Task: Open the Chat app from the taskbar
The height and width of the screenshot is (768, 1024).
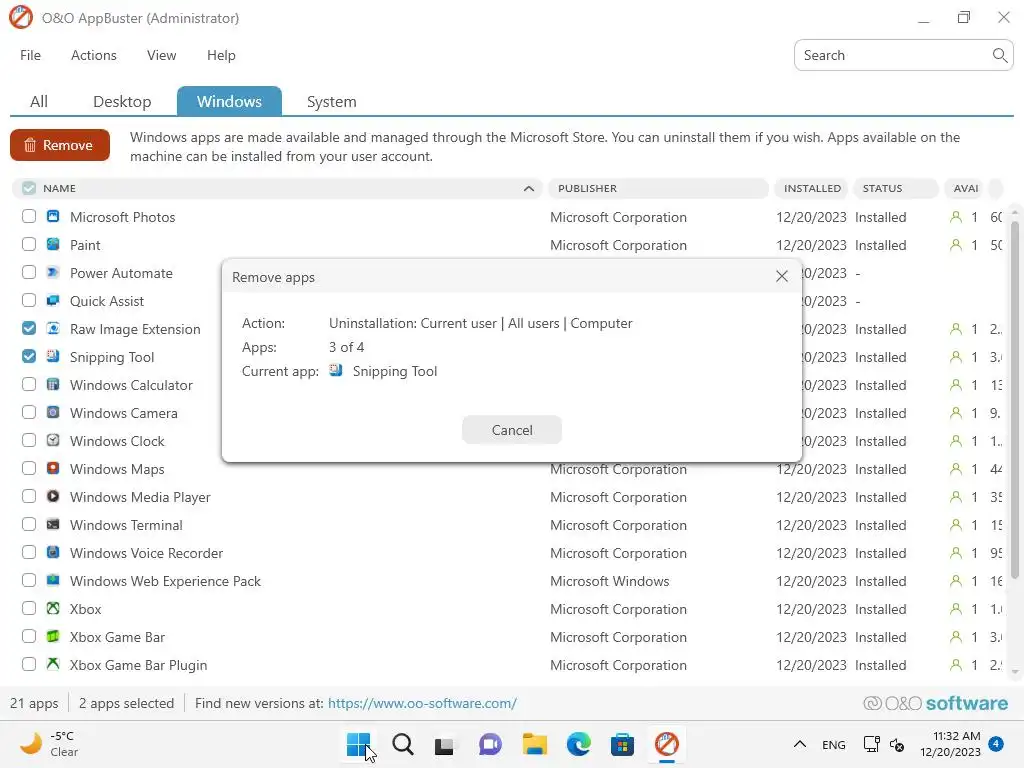Action: coord(490,744)
